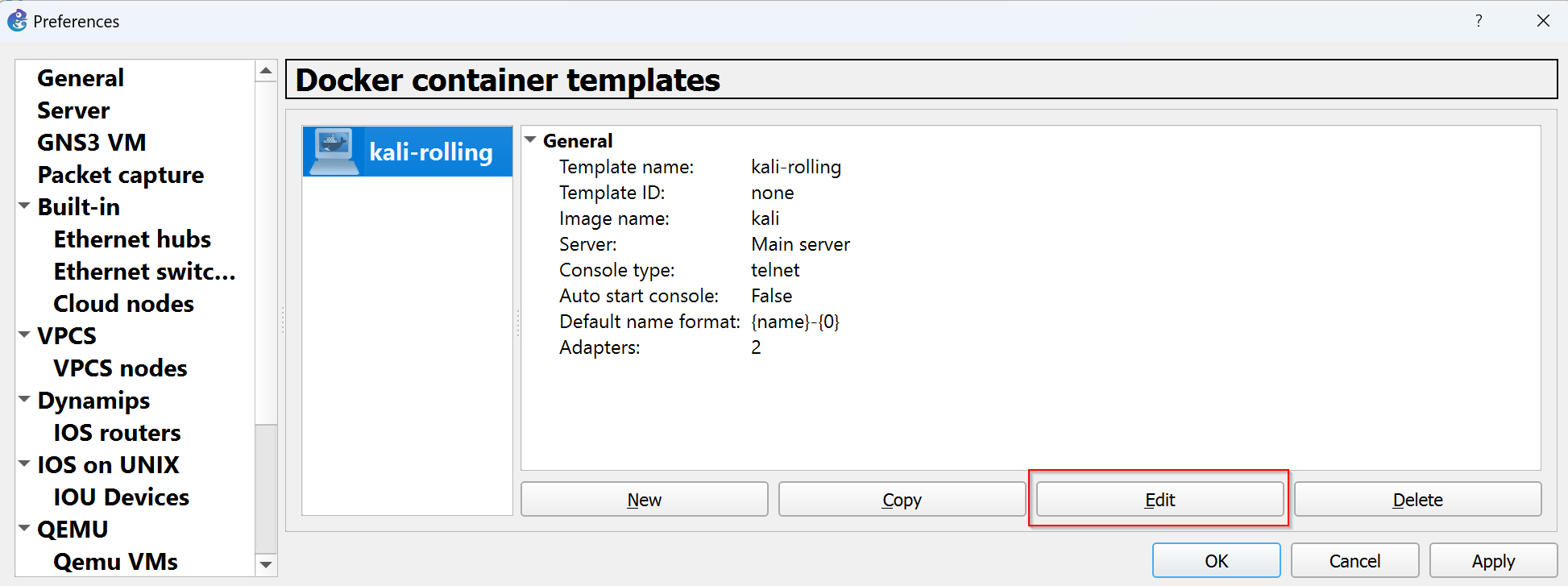Image resolution: width=1568 pixels, height=586 pixels.
Task: Collapse the General details section
Action: tap(531, 140)
